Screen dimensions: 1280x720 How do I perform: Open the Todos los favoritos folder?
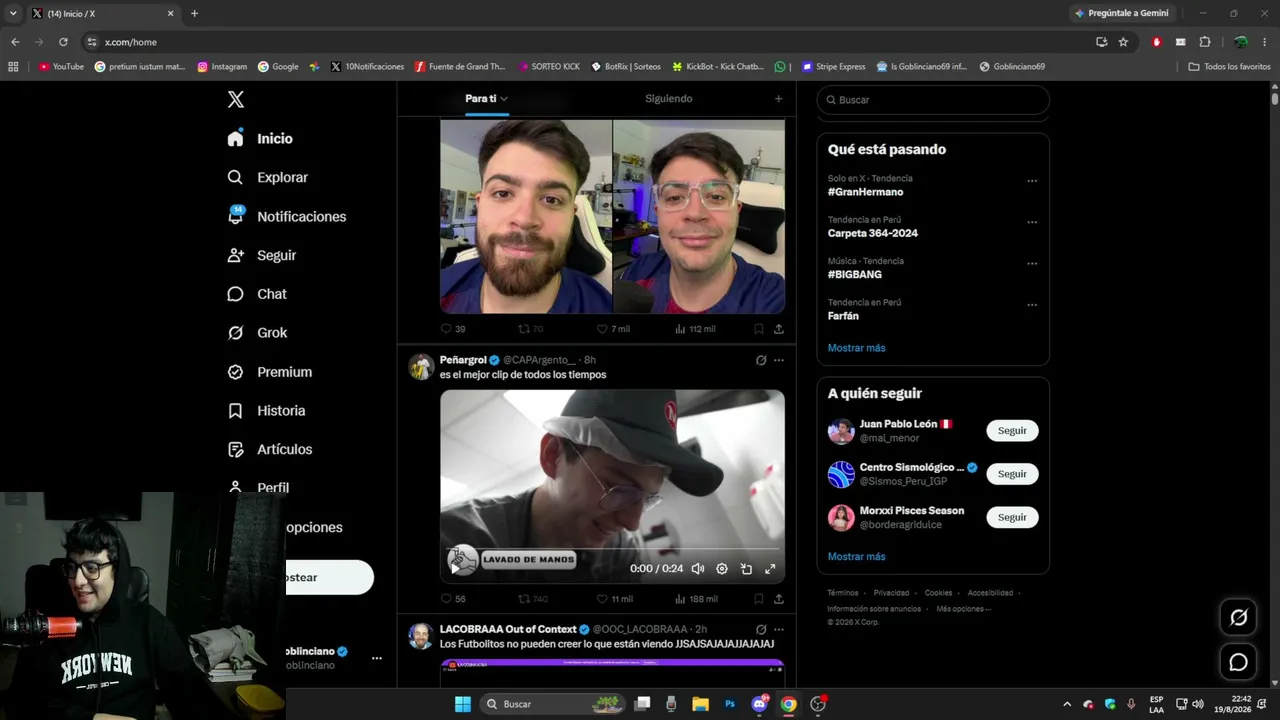click(1229, 67)
